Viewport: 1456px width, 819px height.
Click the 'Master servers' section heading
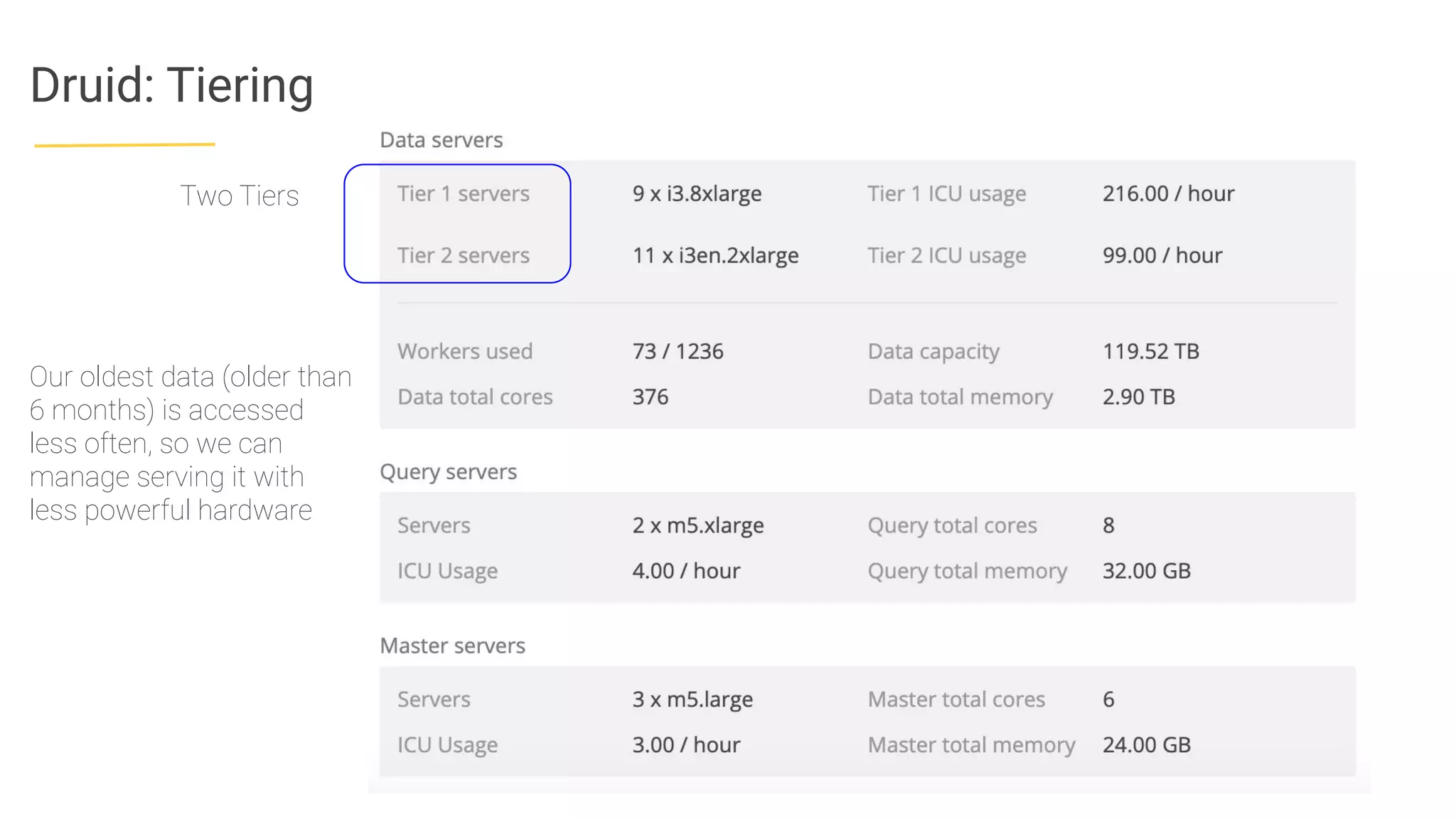(x=452, y=646)
